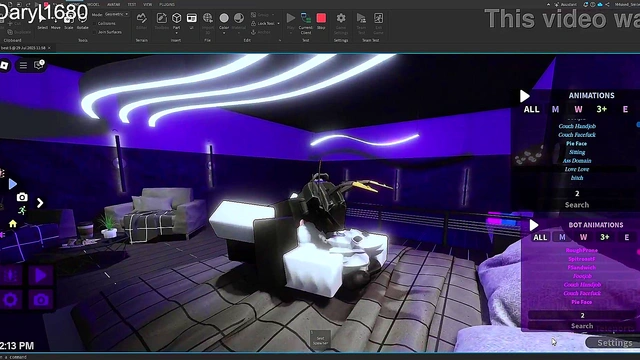This screenshot has height=360, width=640.
Task: Open the Lock Tool dropdown arrow
Action: (x=278, y=24)
